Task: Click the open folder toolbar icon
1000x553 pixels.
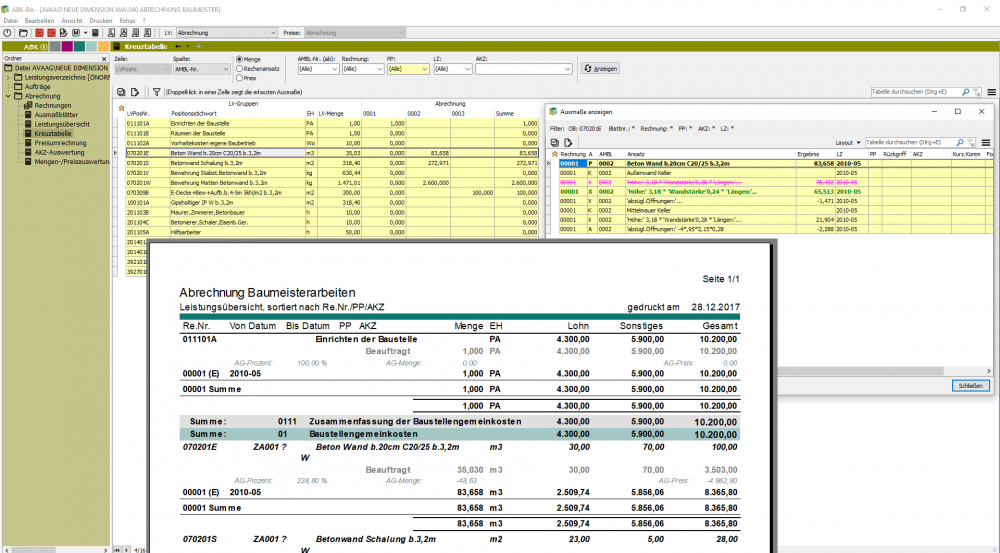Action: 23,33
